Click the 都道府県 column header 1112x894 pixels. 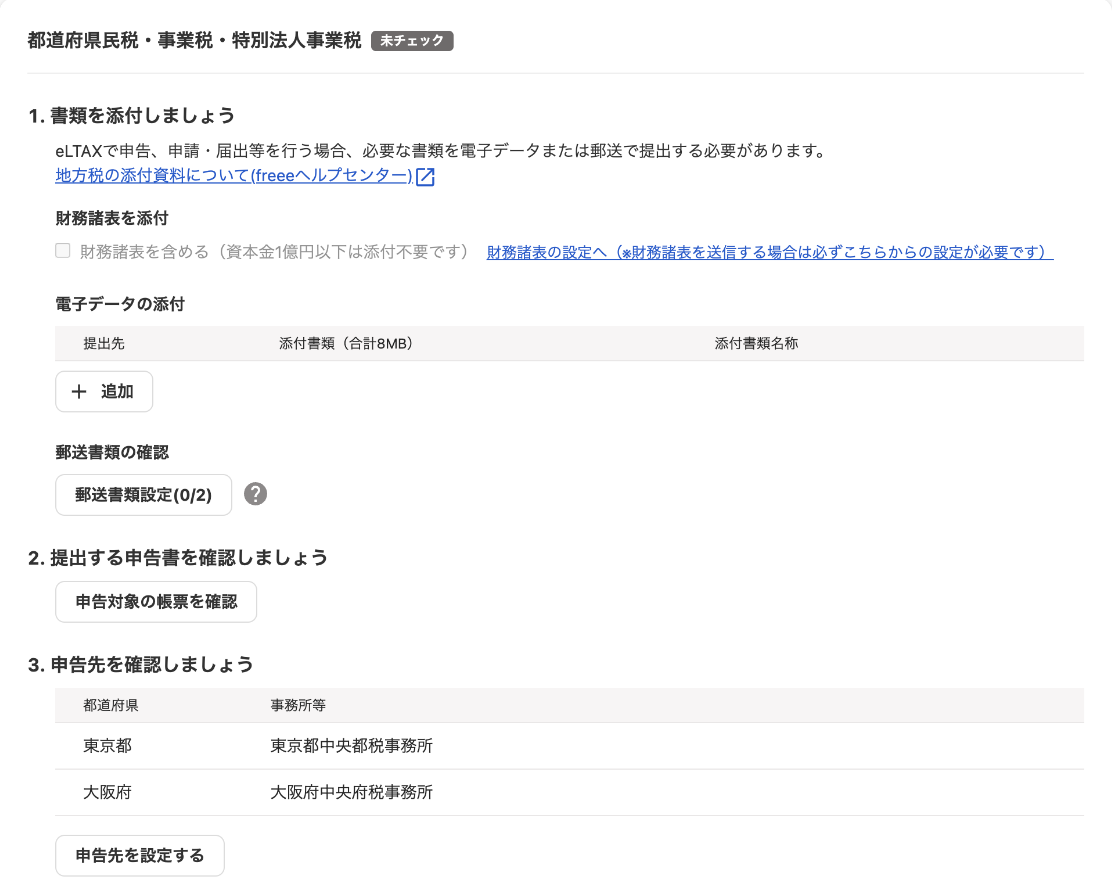pos(111,705)
